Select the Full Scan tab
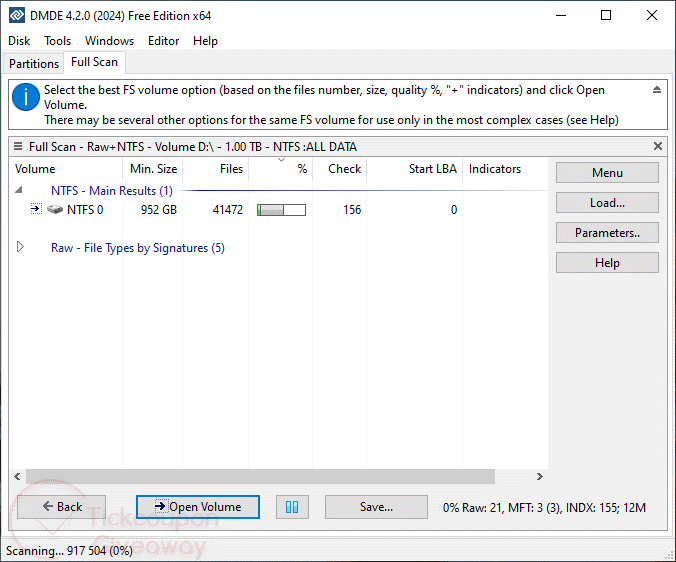 (94, 62)
